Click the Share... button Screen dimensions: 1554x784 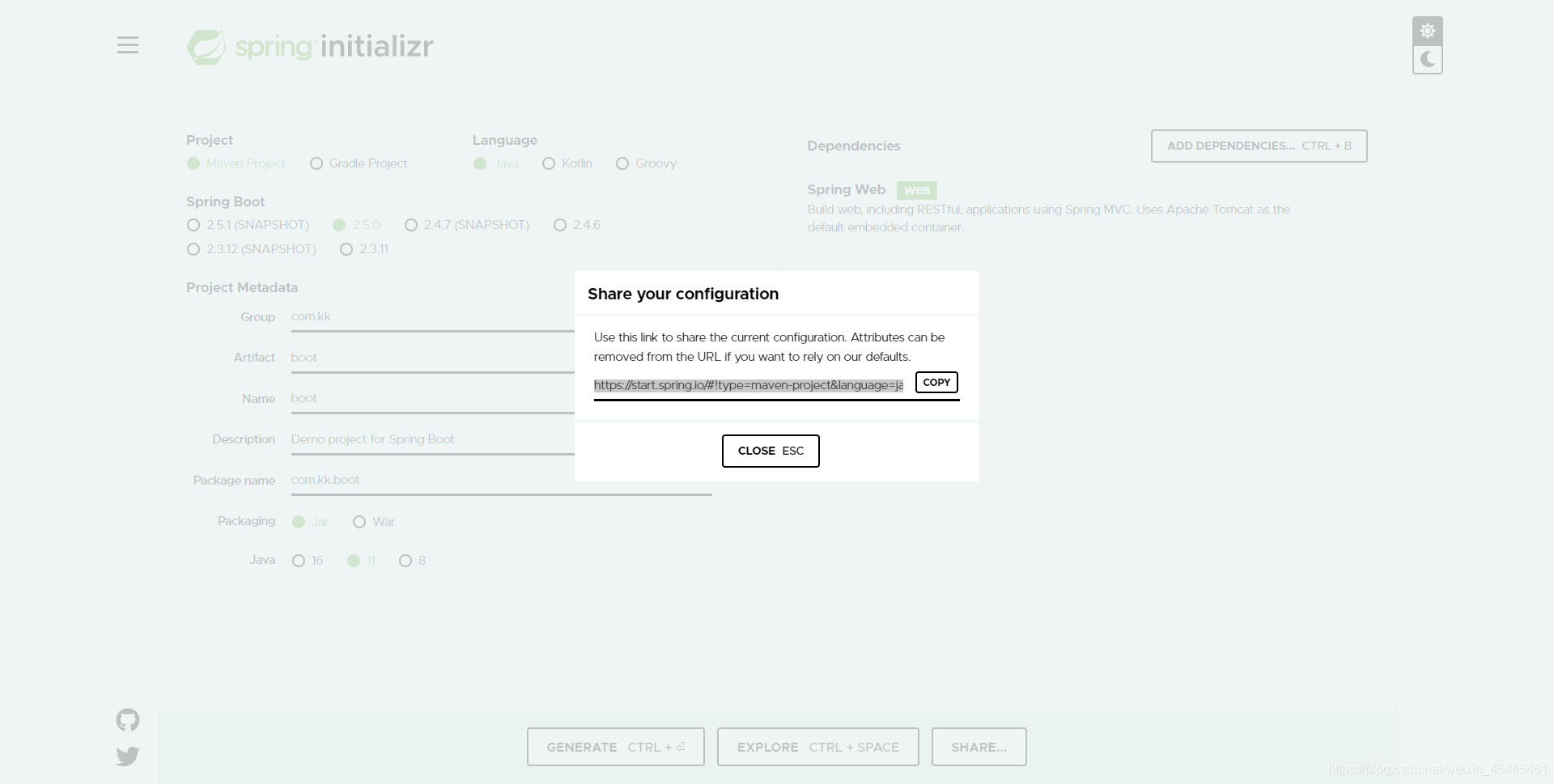pyautogui.click(x=979, y=747)
